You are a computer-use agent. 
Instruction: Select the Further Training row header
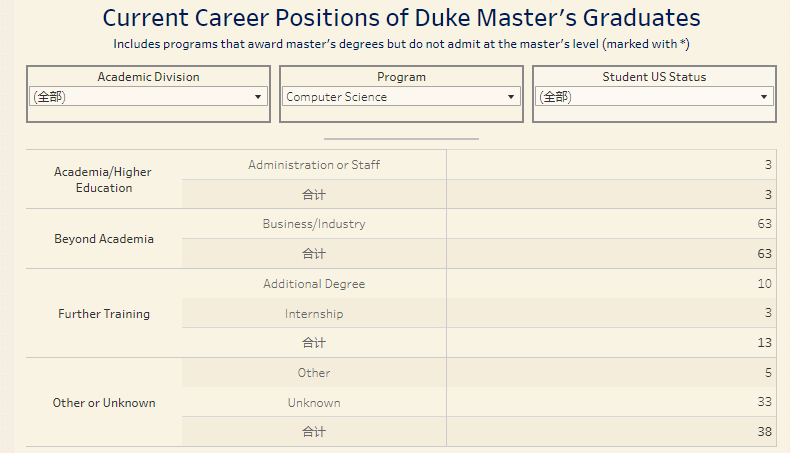[x=104, y=313]
